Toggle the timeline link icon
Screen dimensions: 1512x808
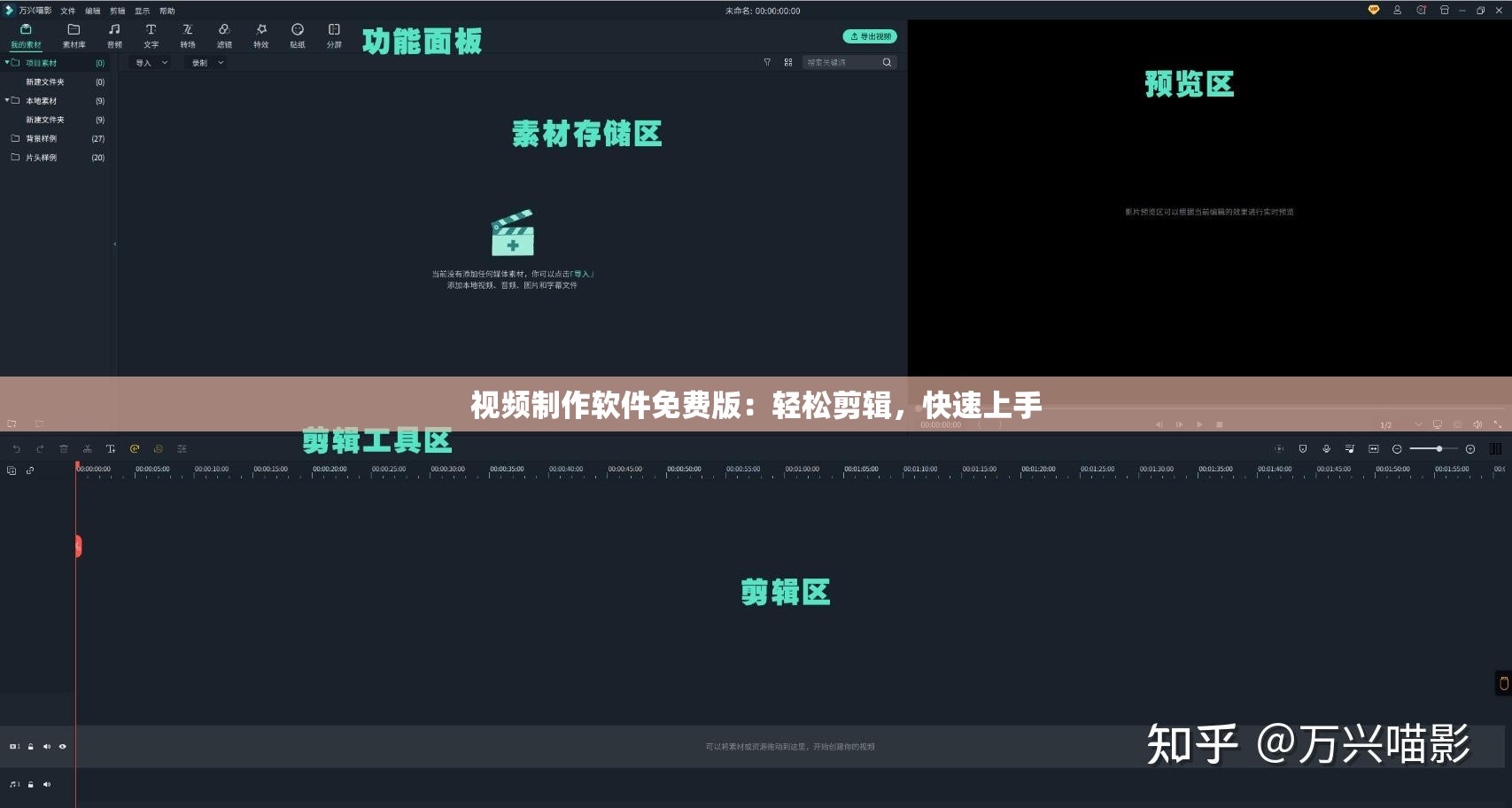coord(30,470)
